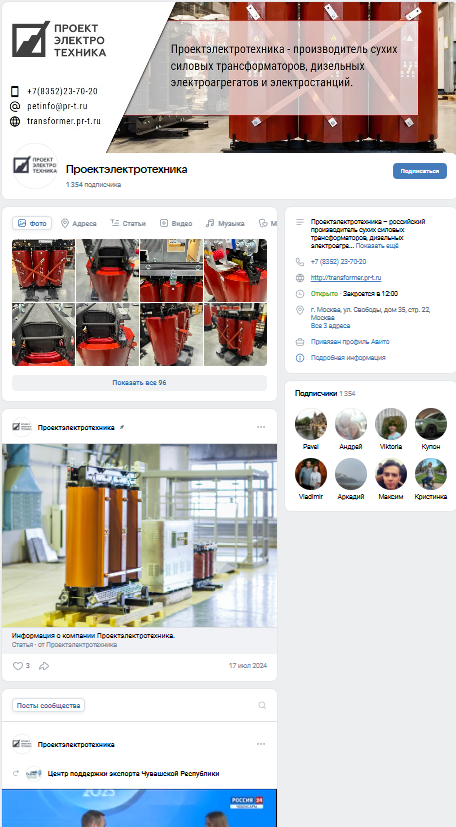Like the pinned post with heart icon
Viewport: 456px width, 827px height.
[18, 666]
